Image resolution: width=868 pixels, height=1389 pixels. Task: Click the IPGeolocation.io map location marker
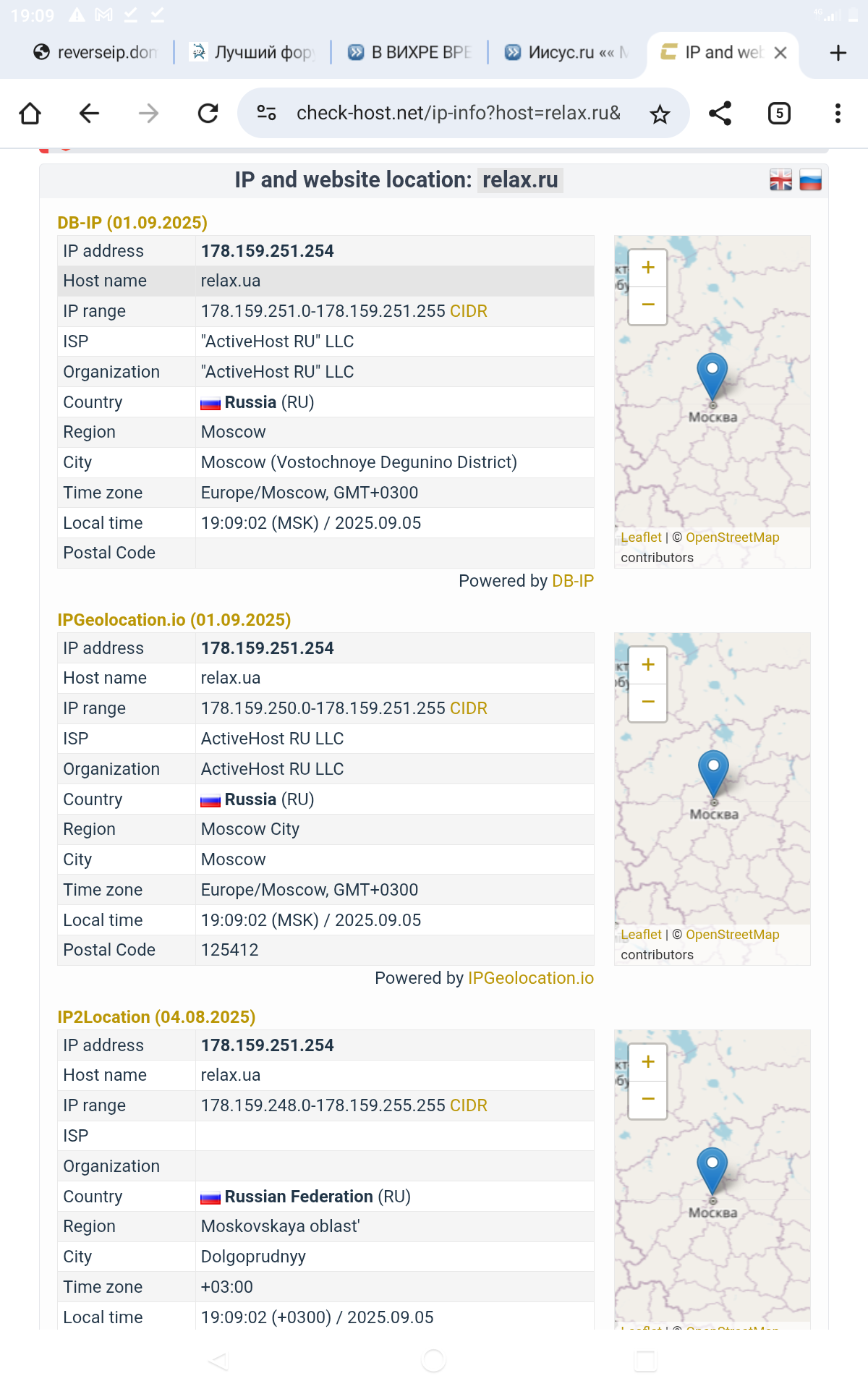[714, 775]
